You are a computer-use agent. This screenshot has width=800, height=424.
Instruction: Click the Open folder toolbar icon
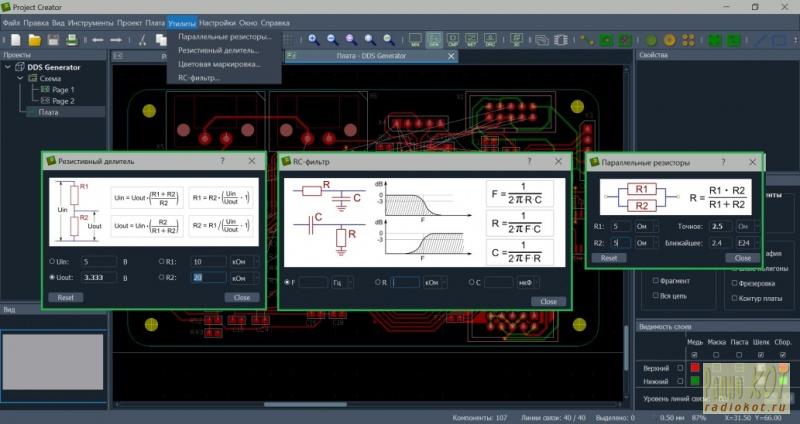coord(33,40)
